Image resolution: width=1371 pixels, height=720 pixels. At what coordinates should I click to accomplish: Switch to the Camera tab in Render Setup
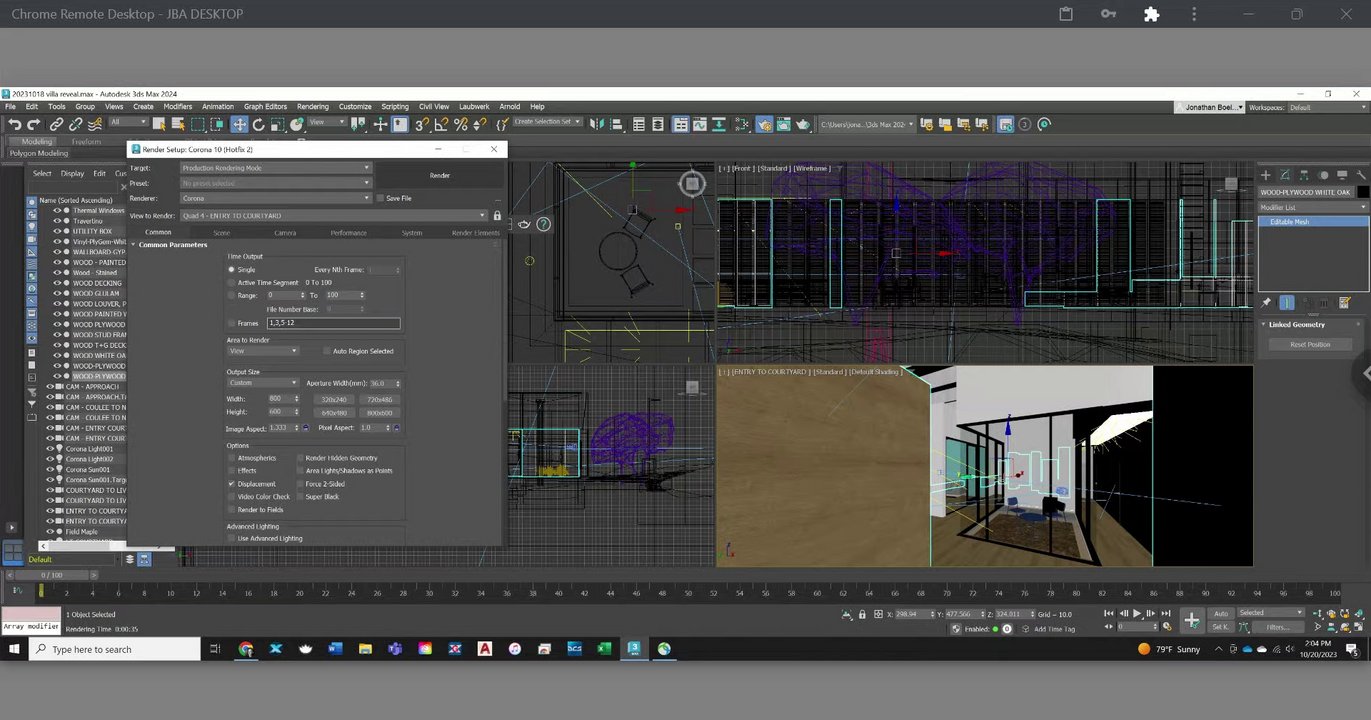[285, 233]
